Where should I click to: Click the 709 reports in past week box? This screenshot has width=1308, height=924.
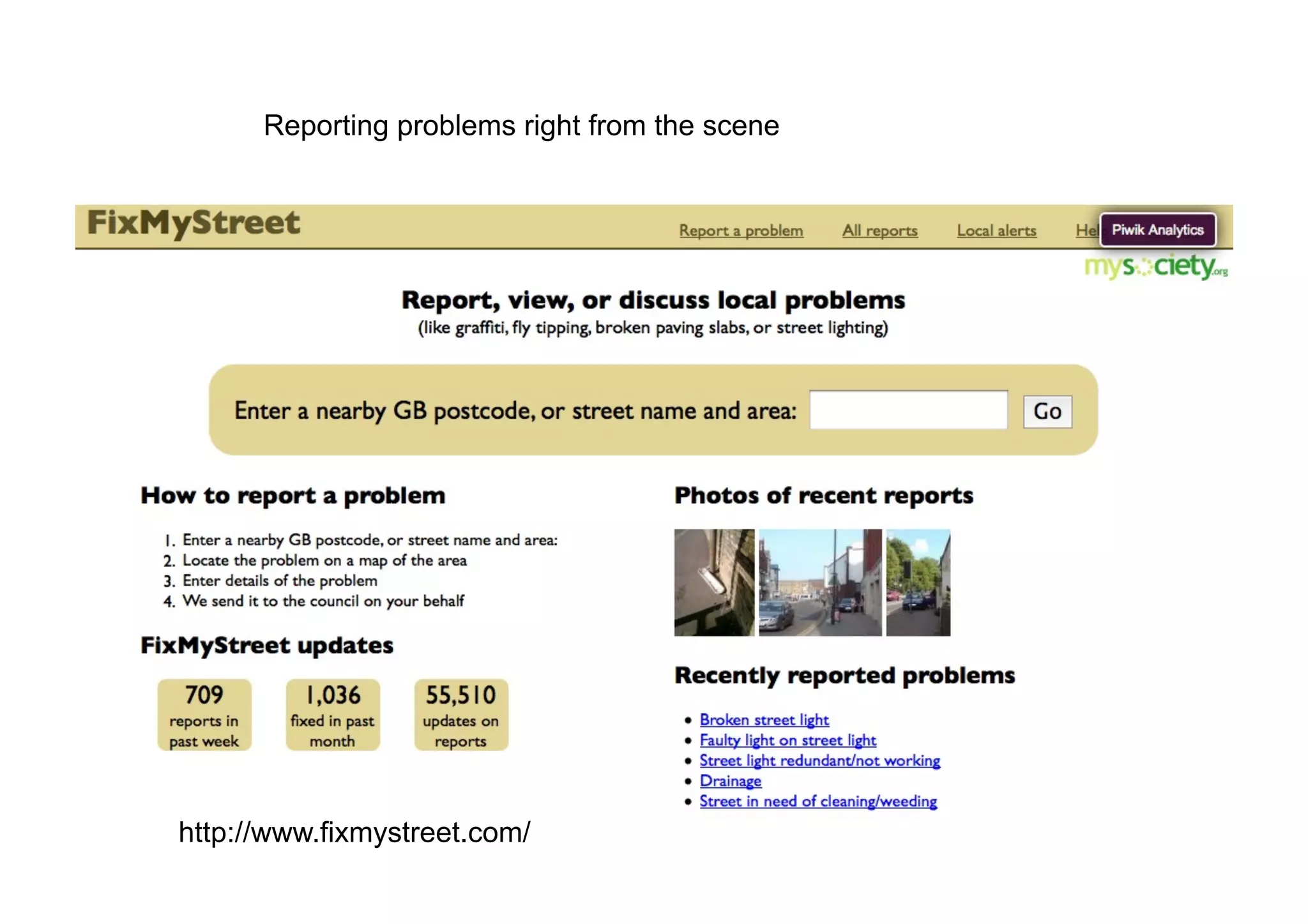[204, 715]
